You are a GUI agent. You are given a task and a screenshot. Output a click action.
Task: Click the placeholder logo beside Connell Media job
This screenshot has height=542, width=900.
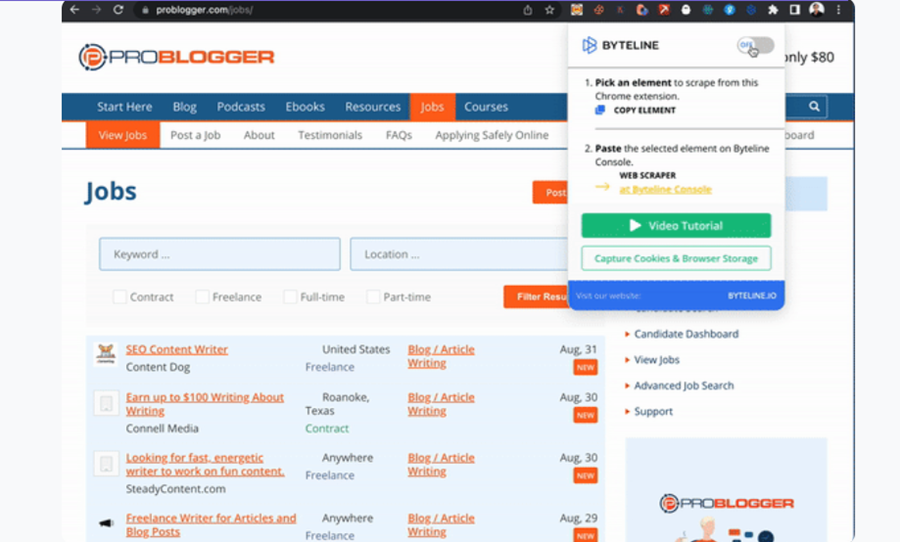pyautogui.click(x=106, y=403)
